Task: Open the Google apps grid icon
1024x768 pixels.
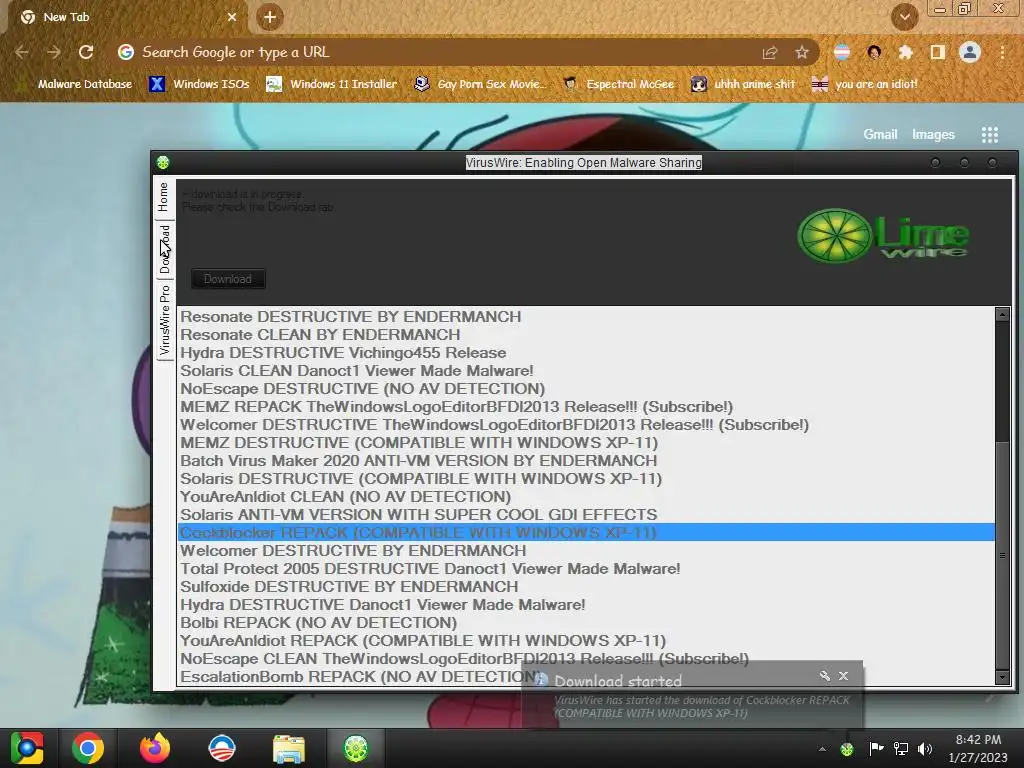Action: pyautogui.click(x=990, y=135)
